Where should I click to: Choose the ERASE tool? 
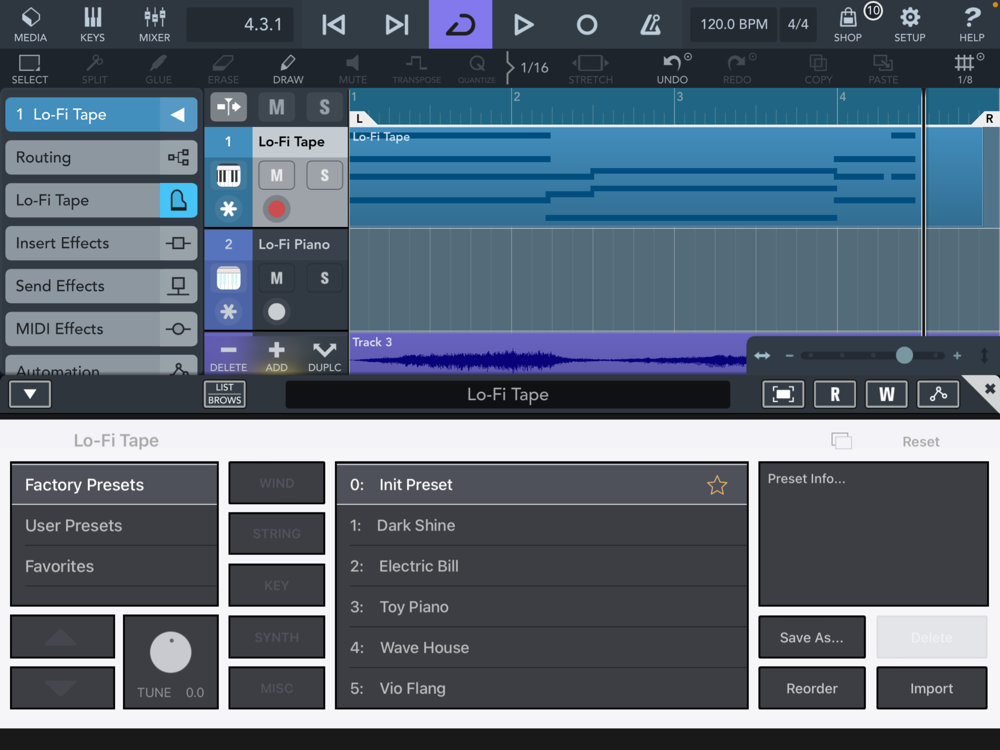[x=223, y=69]
